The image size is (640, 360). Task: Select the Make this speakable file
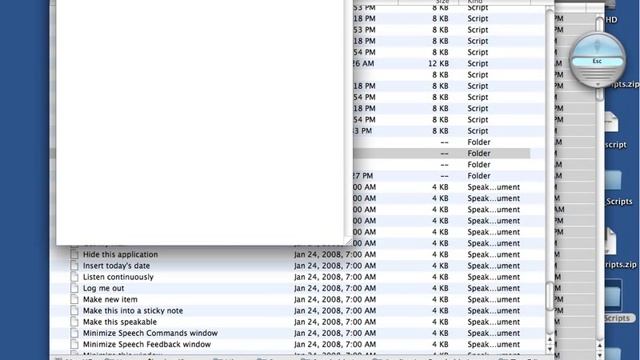pos(120,322)
